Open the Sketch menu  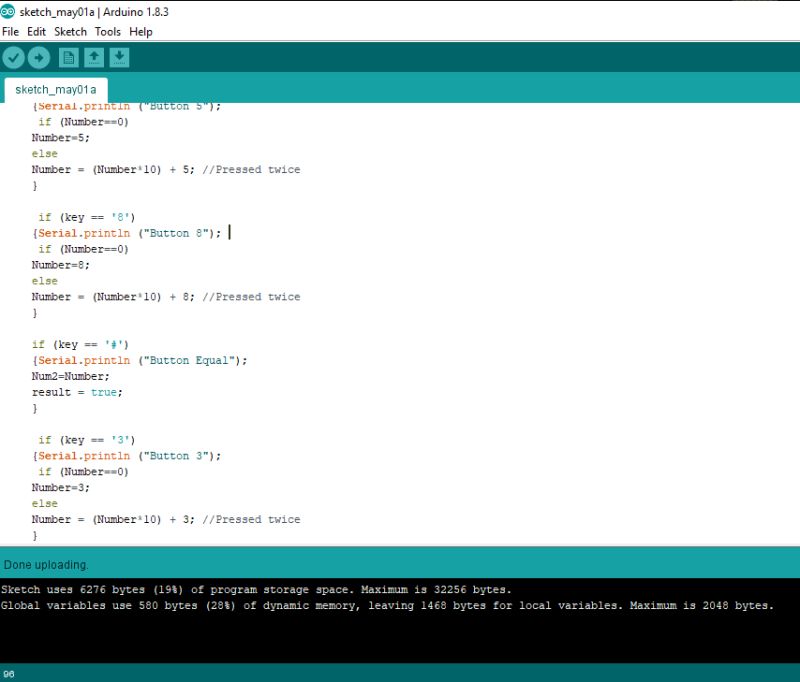pyautogui.click(x=69, y=31)
